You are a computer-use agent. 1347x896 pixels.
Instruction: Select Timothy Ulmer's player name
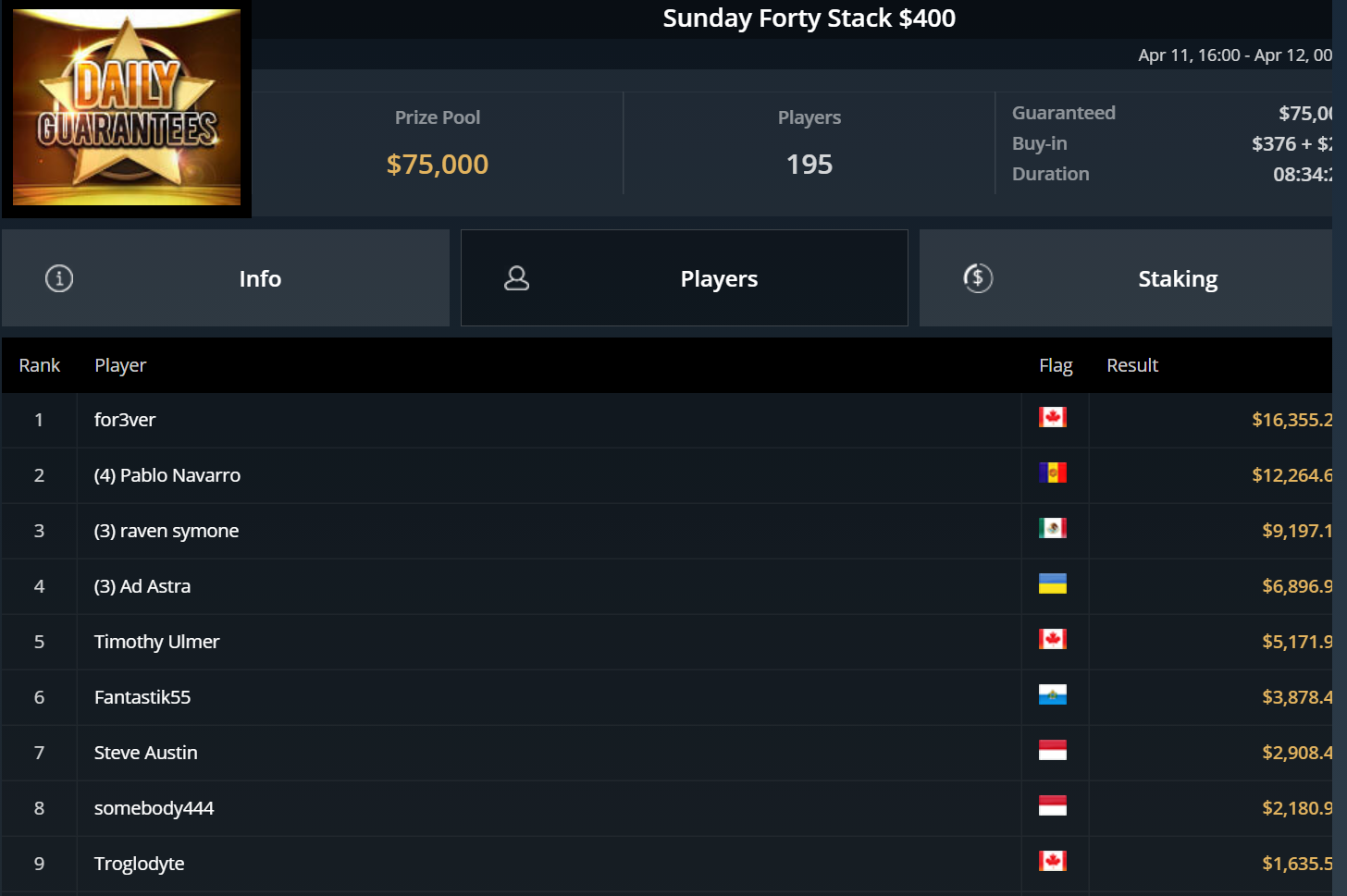157,642
